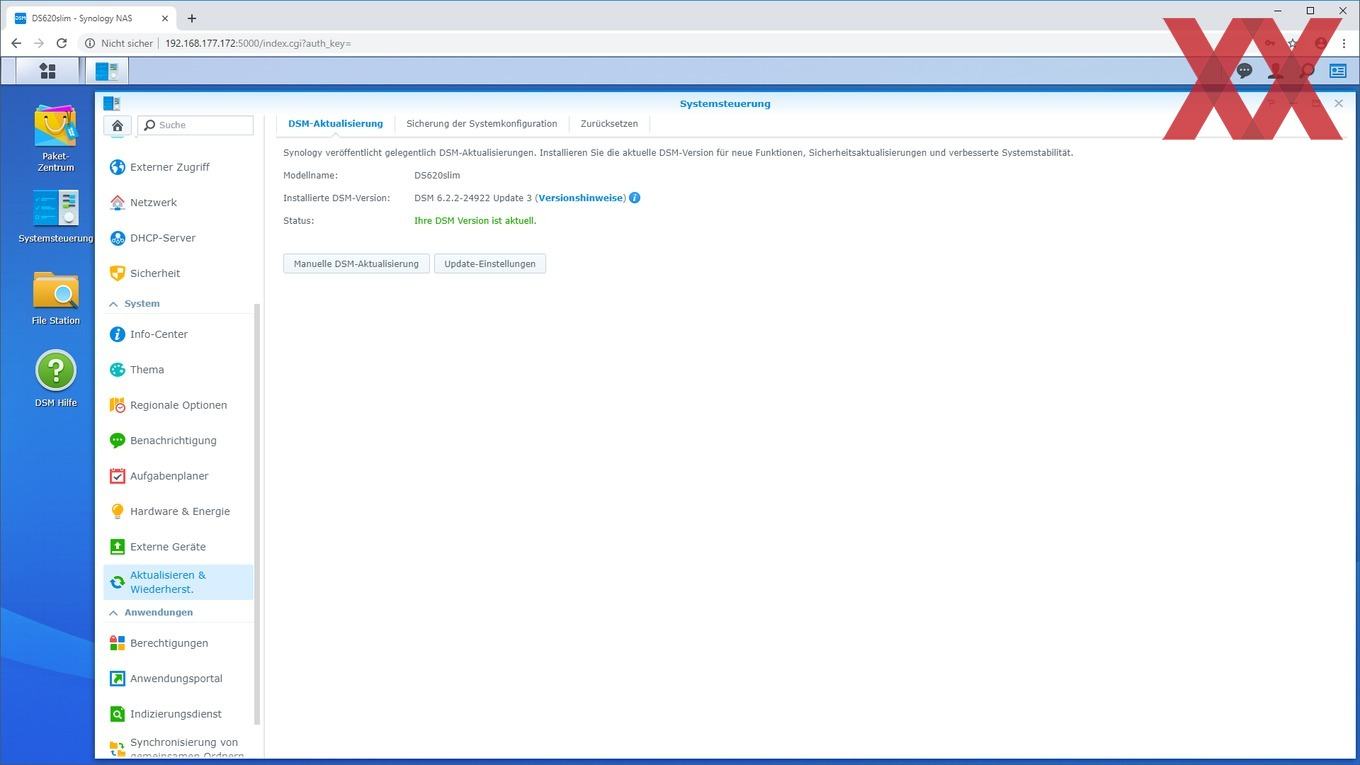
Task: Open Indizierungsdienst settings
Action: [178, 714]
